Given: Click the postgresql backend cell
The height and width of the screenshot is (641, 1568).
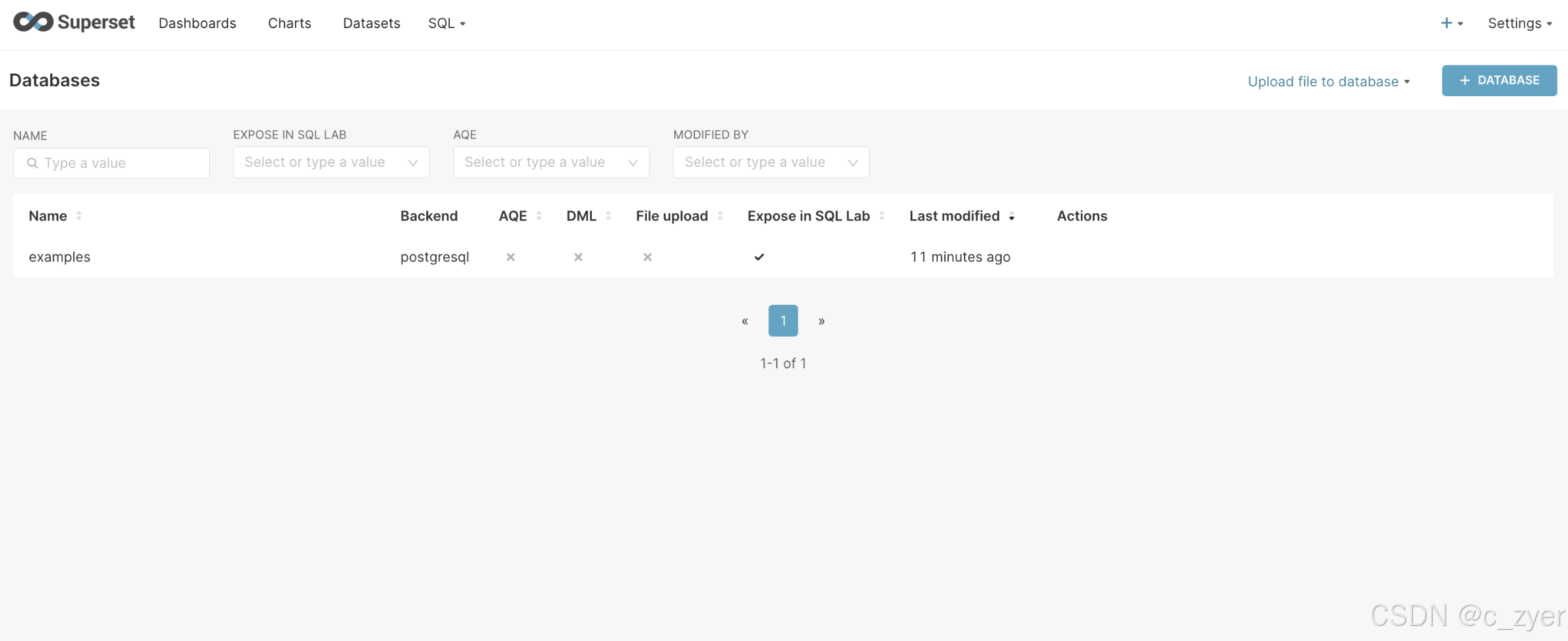Looking at the screenshot, I should [x=435, y=257].
